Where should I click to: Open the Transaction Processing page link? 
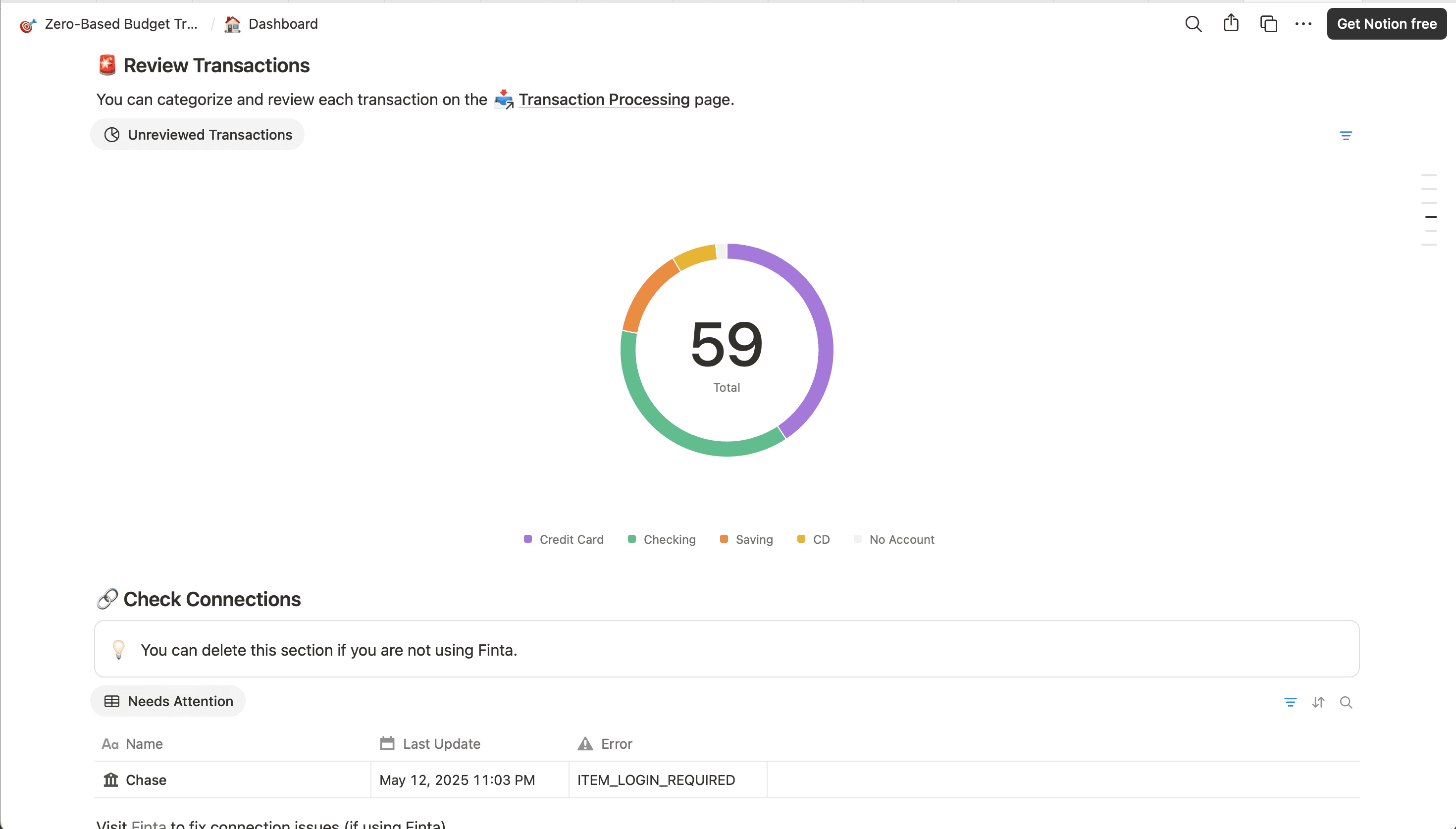pos(604,100)
